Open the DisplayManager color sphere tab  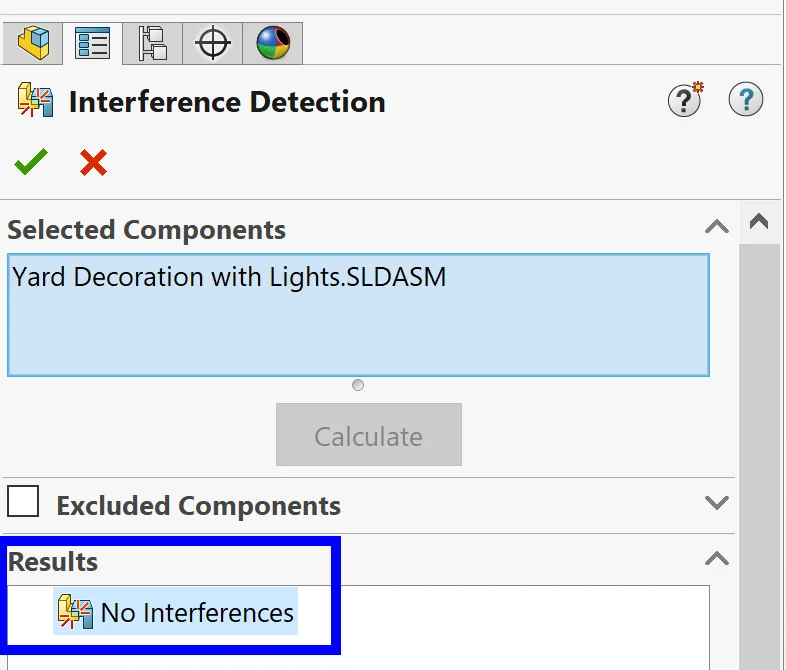pos(272,43)
